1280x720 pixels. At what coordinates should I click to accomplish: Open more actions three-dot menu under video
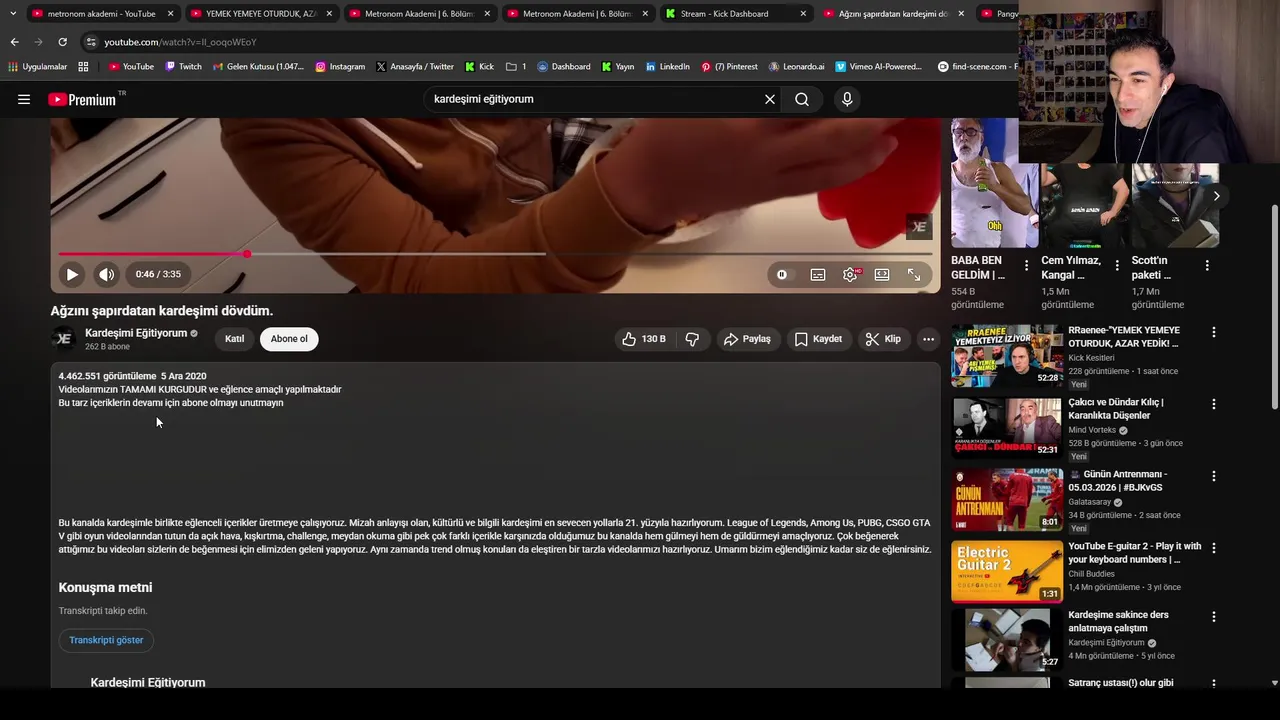(928, 339)
